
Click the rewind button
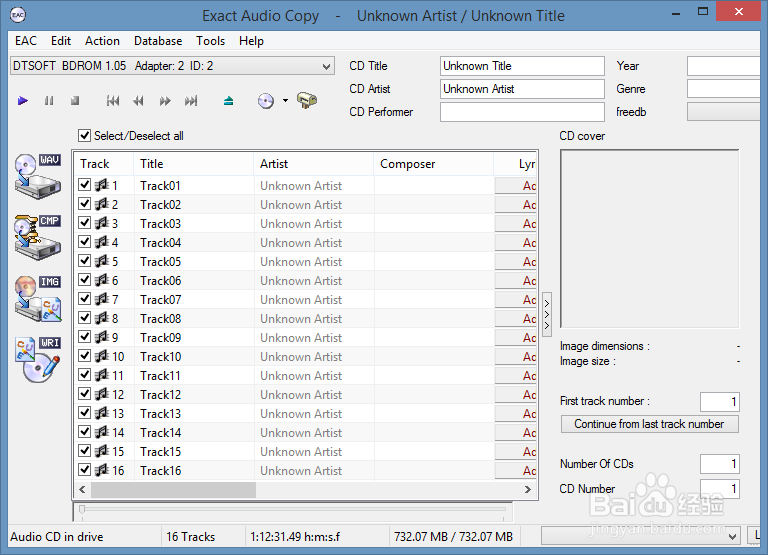(x=139, y=101)
